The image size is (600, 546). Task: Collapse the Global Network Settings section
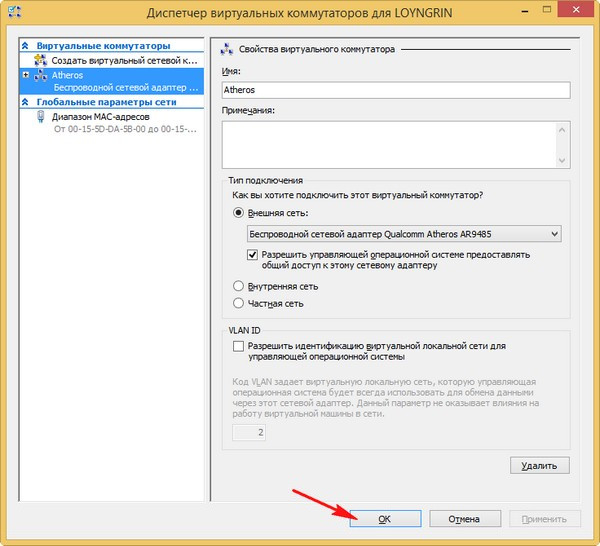click(x=25, y=101)
